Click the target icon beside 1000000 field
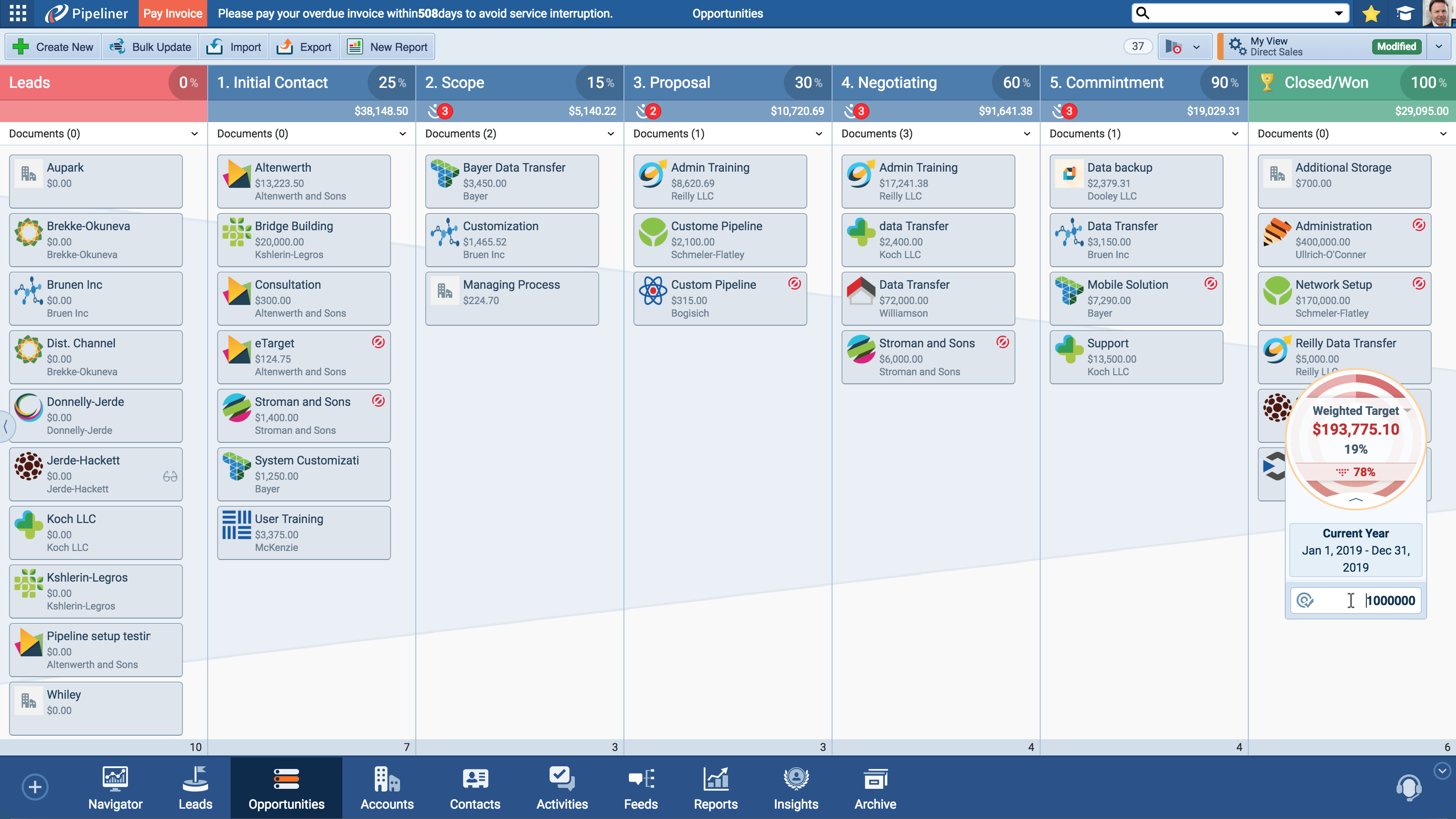This screenshot has width=1456, height=819. point(1305,600)
